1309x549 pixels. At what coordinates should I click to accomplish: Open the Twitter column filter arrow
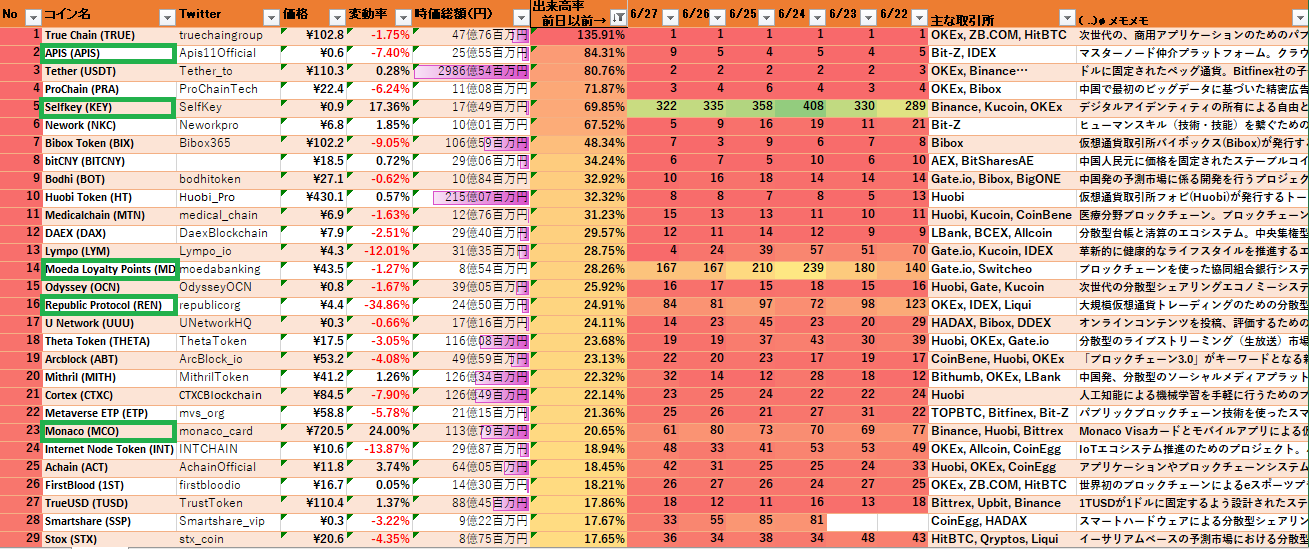[x=270, y=17]
